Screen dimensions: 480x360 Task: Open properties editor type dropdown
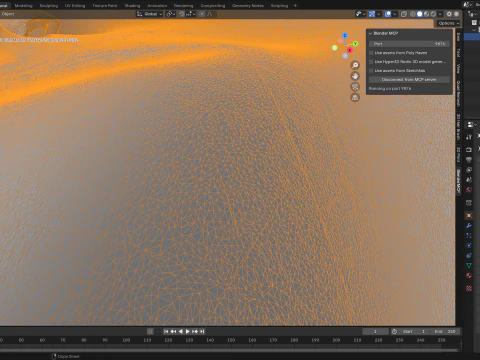click(471, 124)
